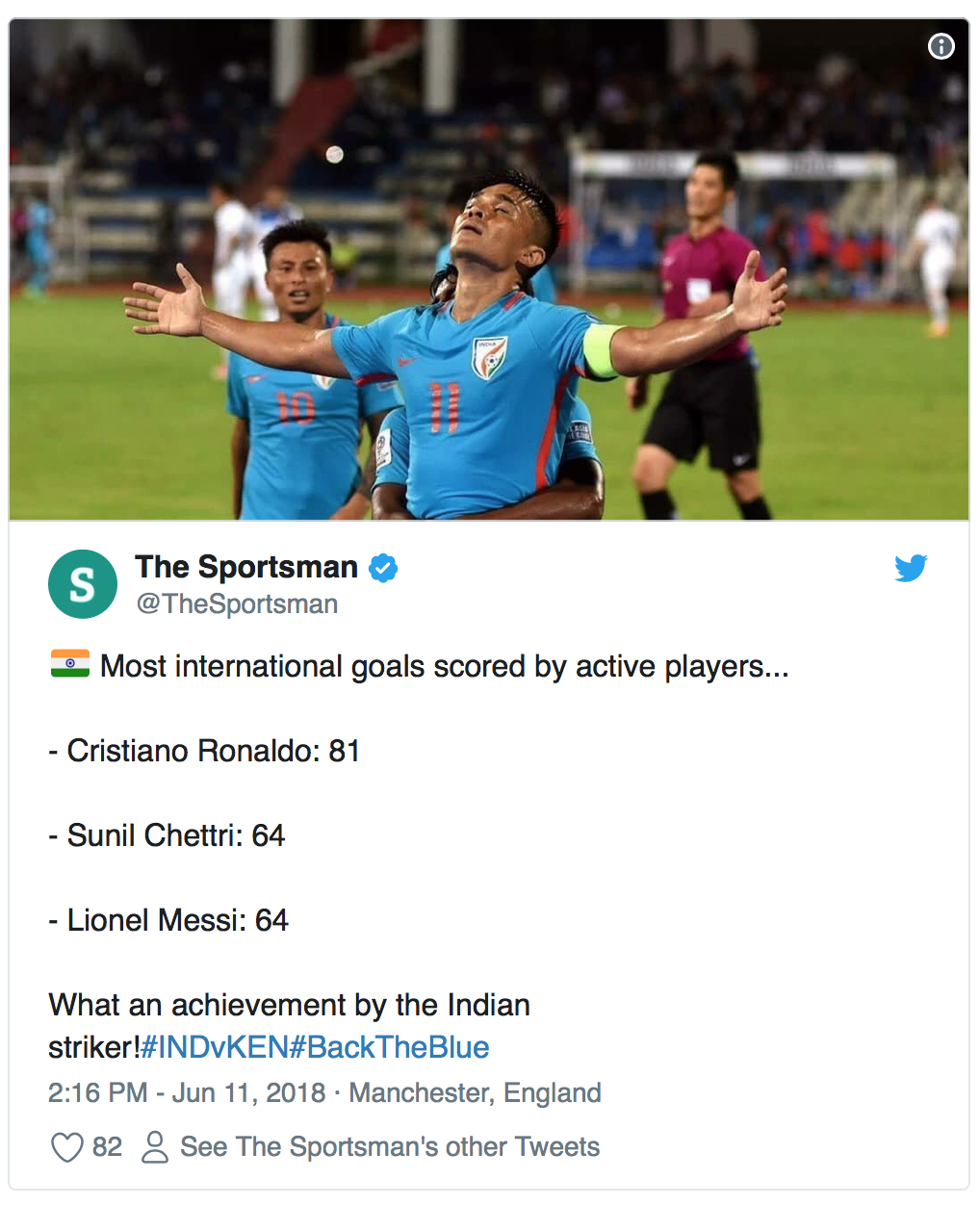This screenshot has height=1205, width=980.
Task: Open the Twitter bird logo
Action: click(x=910, y=568)
